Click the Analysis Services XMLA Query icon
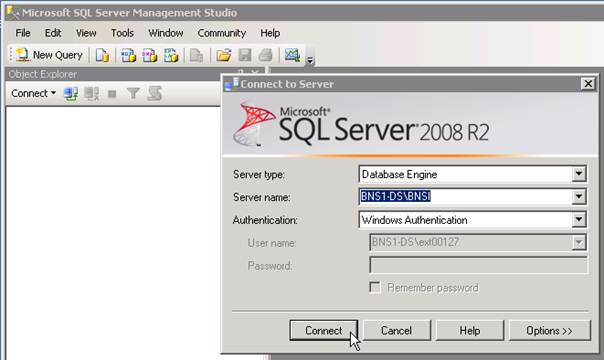Viewport: 604px width, 360px height. pos(171,55)
